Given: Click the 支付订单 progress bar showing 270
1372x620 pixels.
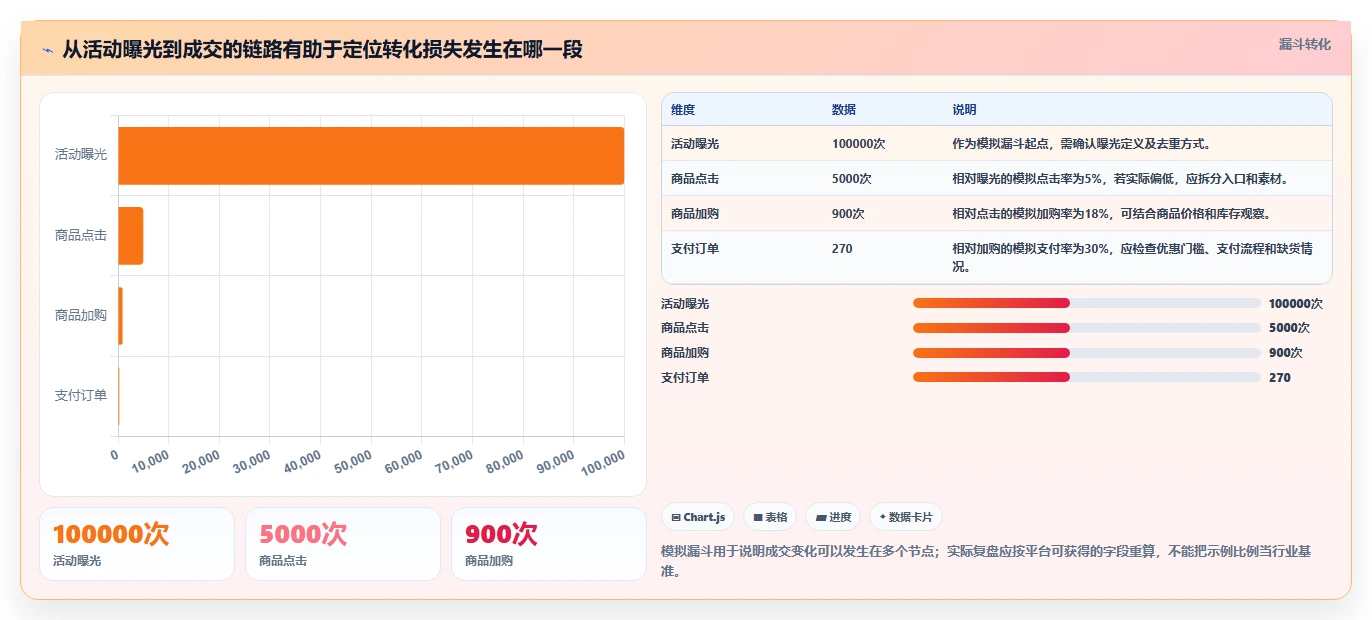Looking at the screenshot, I should pyautogui.click(x=1086, y=377).
